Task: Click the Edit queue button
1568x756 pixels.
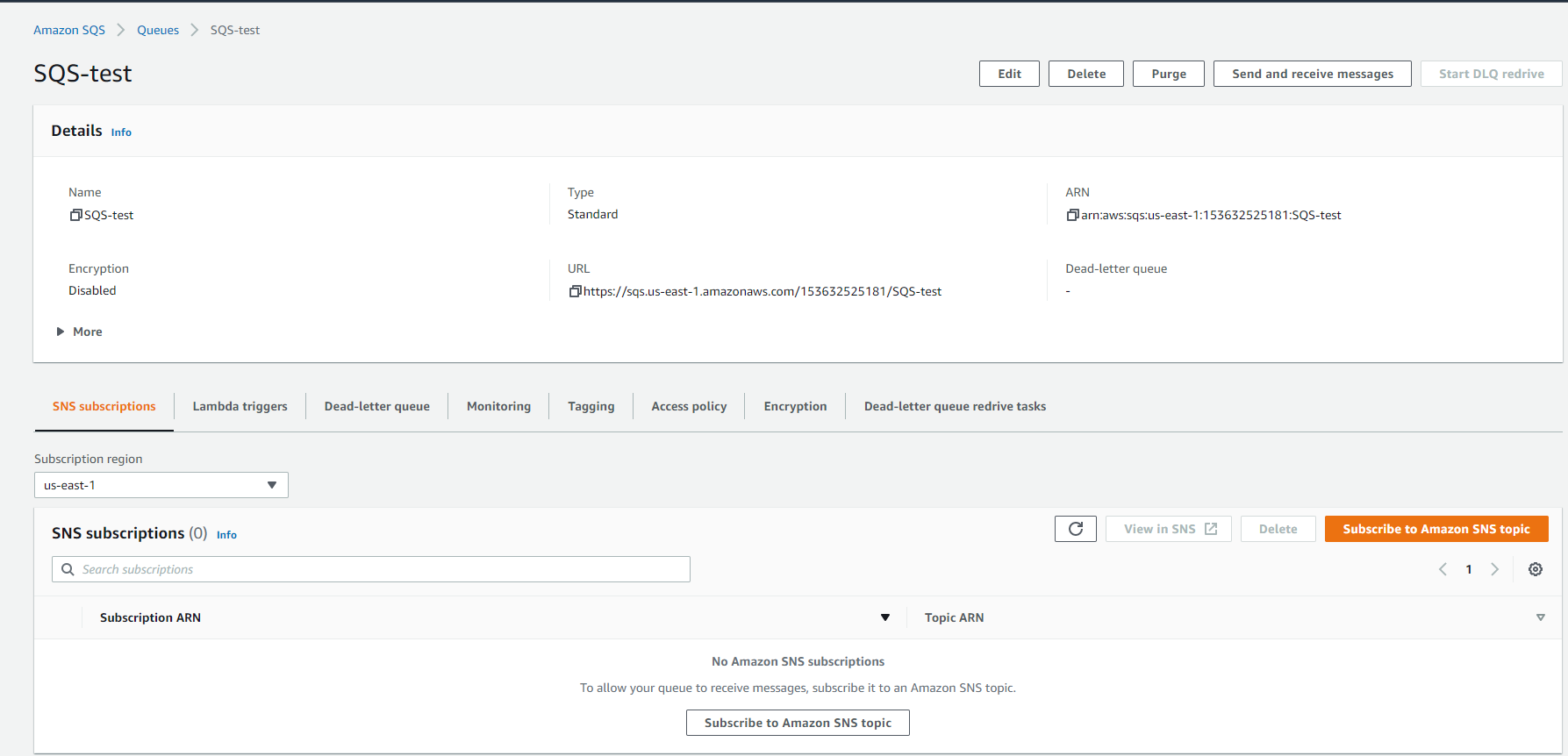Action: click(1009, 74)
